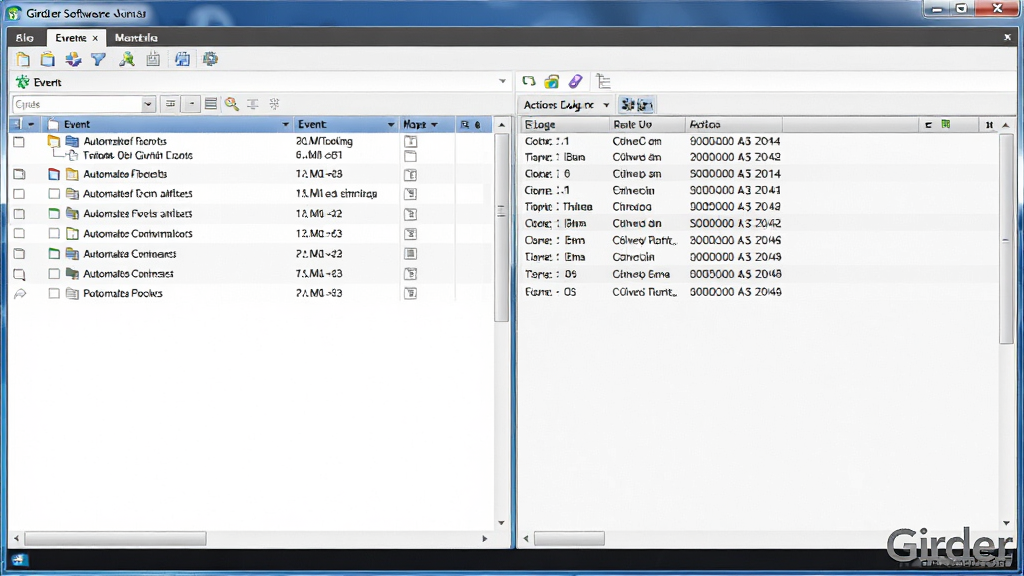Open the Hoze column header dropdown
The height and width of the screenshot is (576, 1024).
tap(435, 124)
